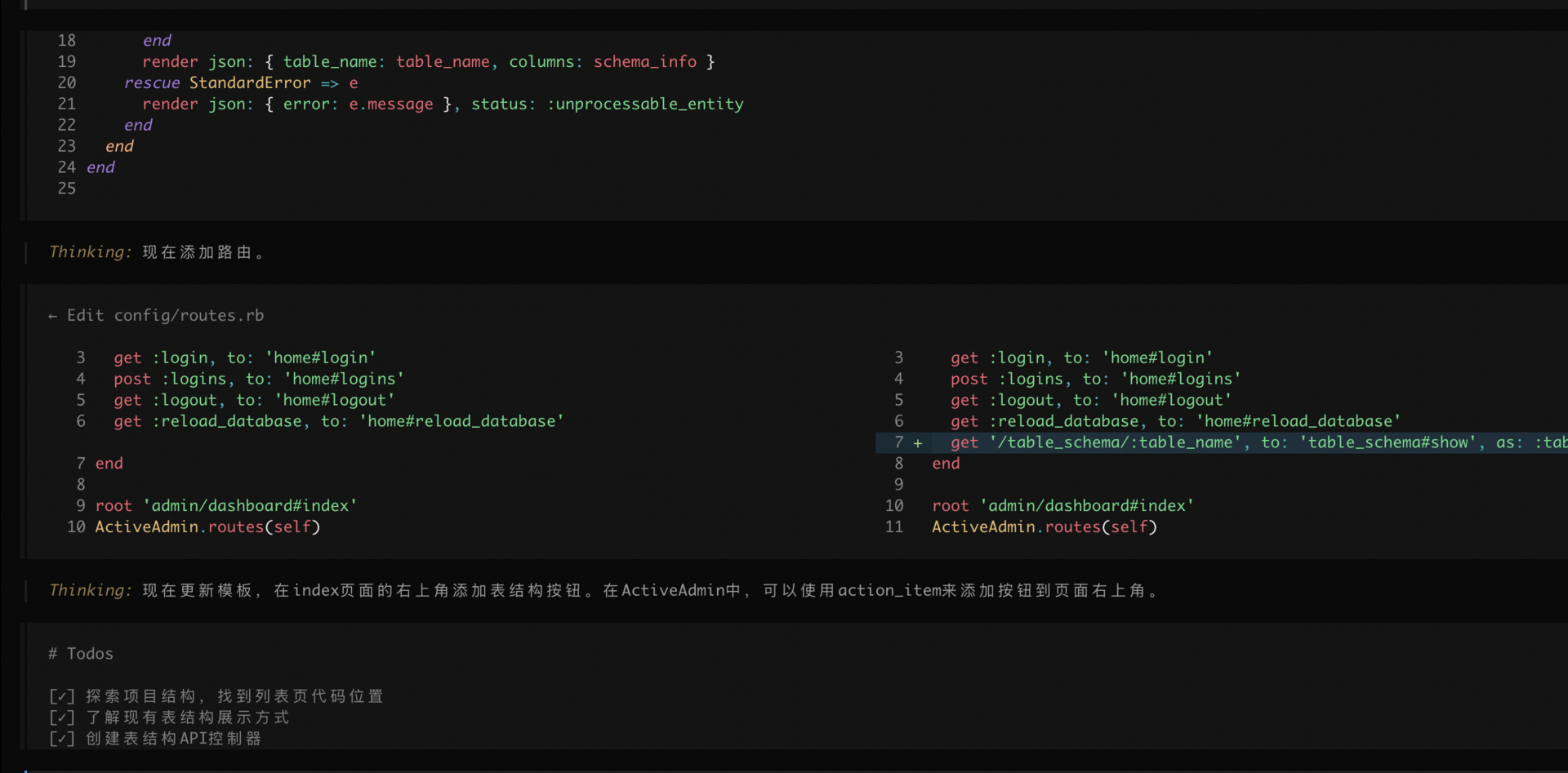Viewport: 1568px width, 773px height.
Task: Click the plus marker on added line 7
Action: point(918,443)
